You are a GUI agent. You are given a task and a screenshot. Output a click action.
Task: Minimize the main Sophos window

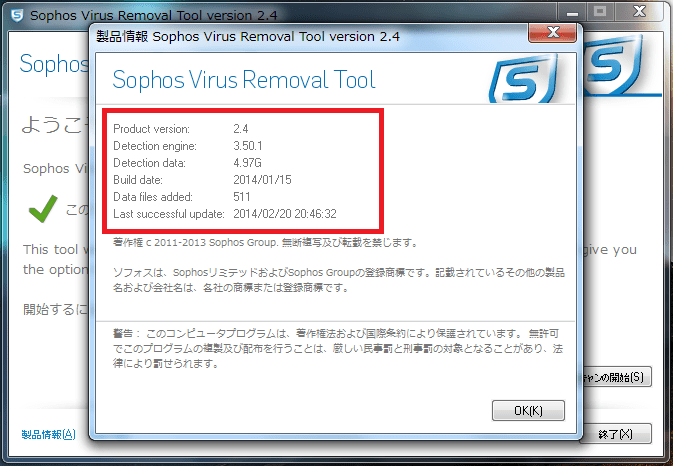(x=572, y=12)
